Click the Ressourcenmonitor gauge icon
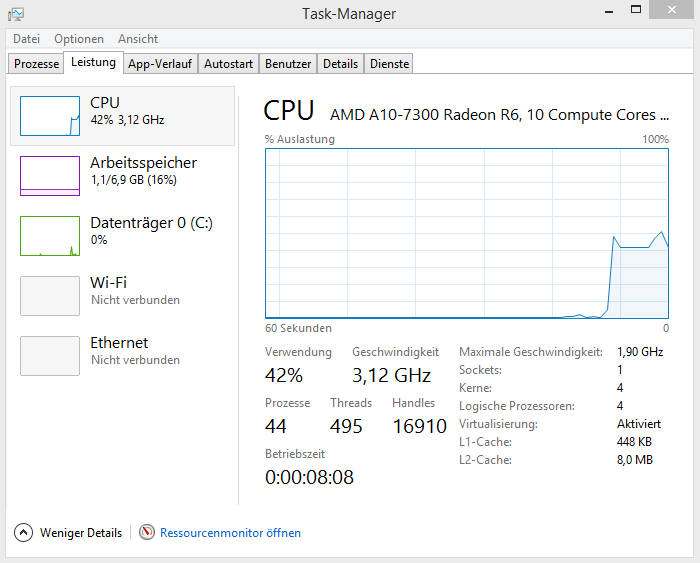Viewport: 700px width, 563px height. click(x=147, y=533)
